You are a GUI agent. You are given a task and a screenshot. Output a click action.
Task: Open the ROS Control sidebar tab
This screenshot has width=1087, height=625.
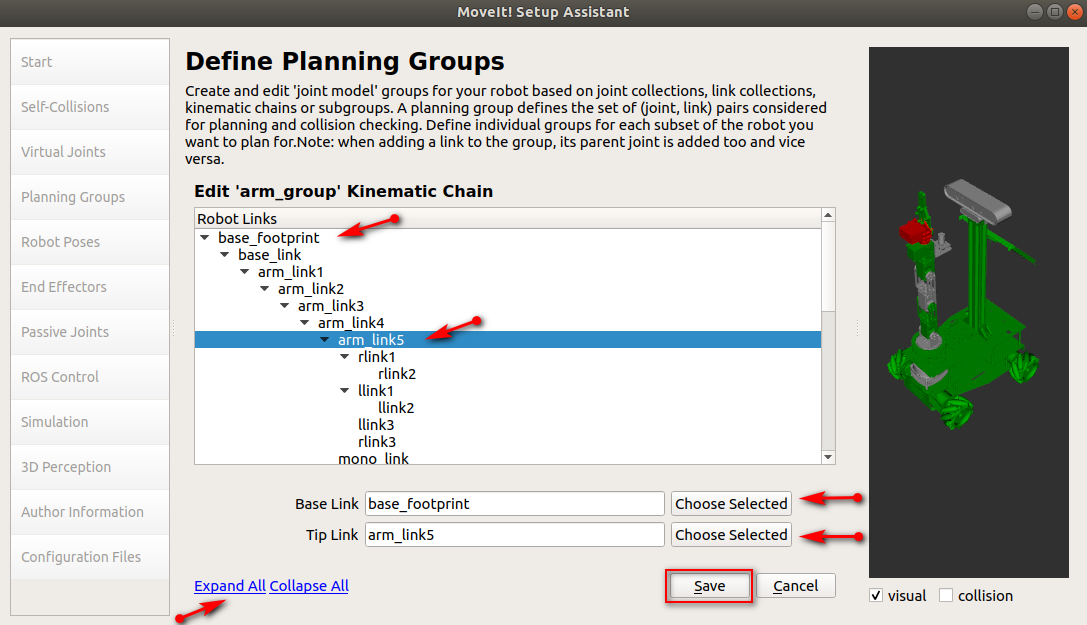pos(90,377)
